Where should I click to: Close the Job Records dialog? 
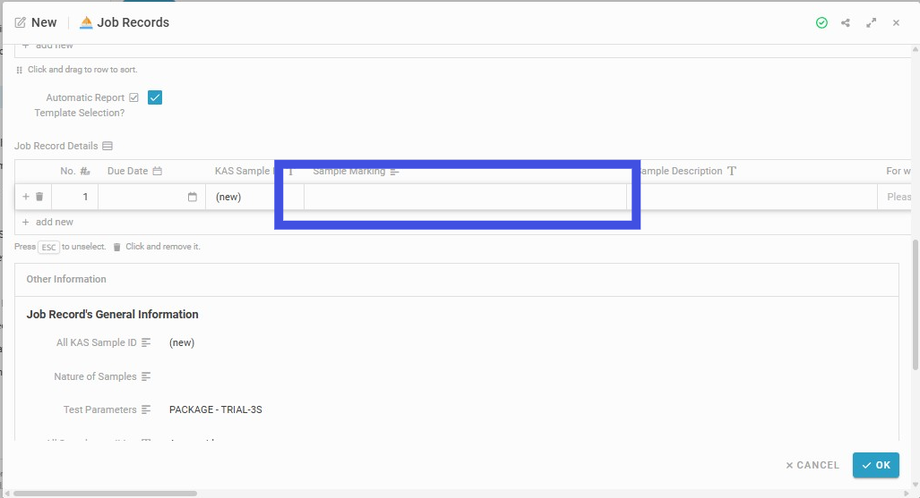[x=896, y=23]
